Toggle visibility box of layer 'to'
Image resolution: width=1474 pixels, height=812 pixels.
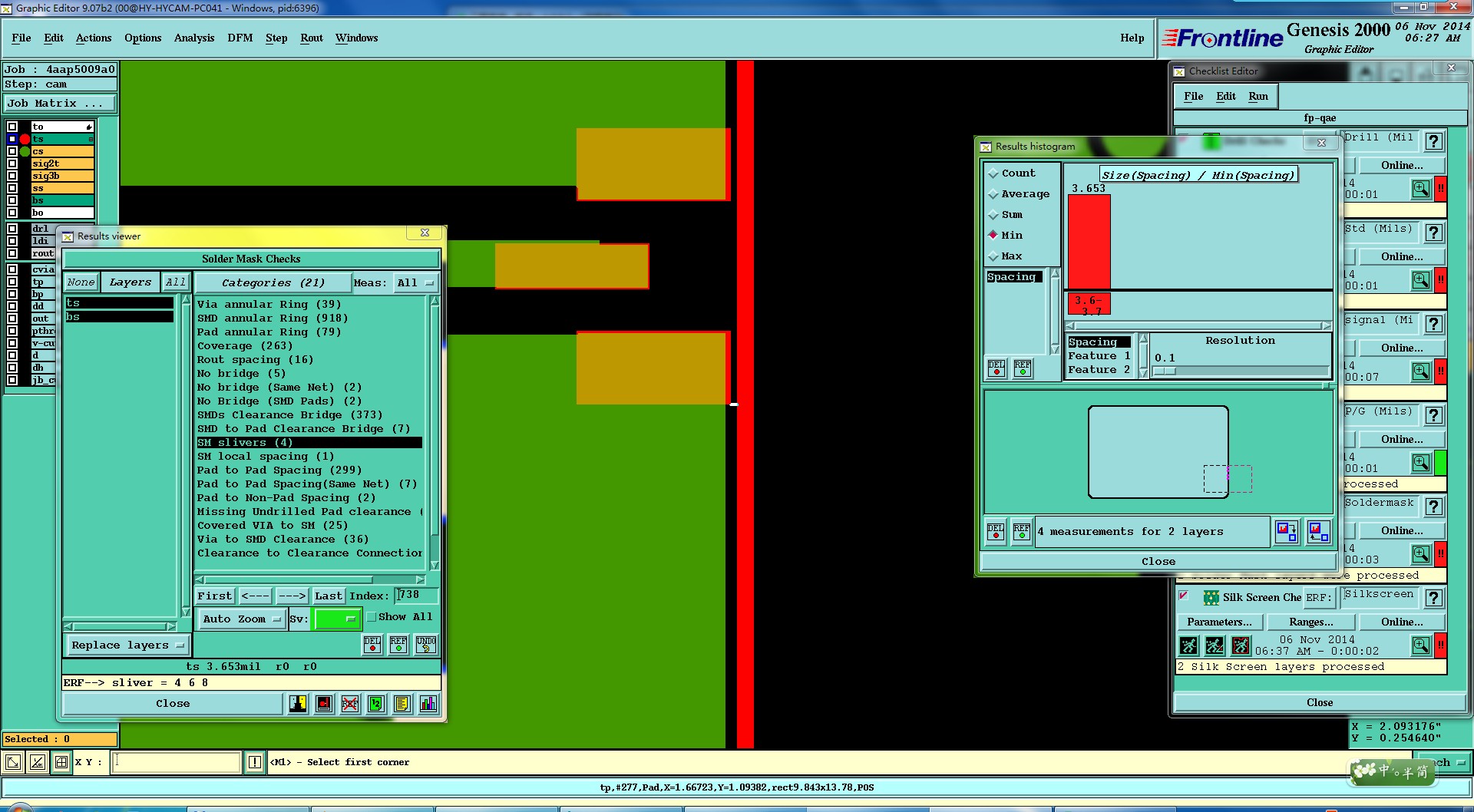(x=12, y=127)
